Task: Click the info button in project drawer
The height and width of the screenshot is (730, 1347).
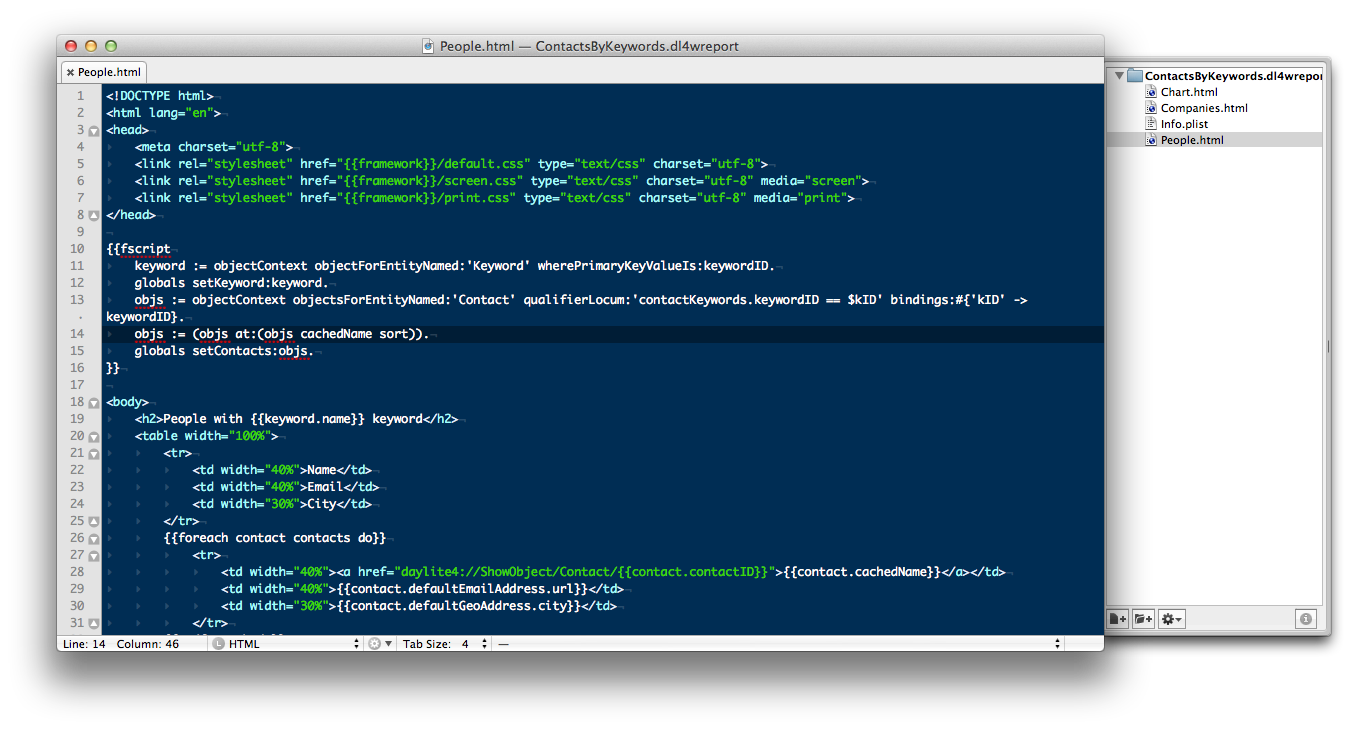Action: pos(1305,620)
